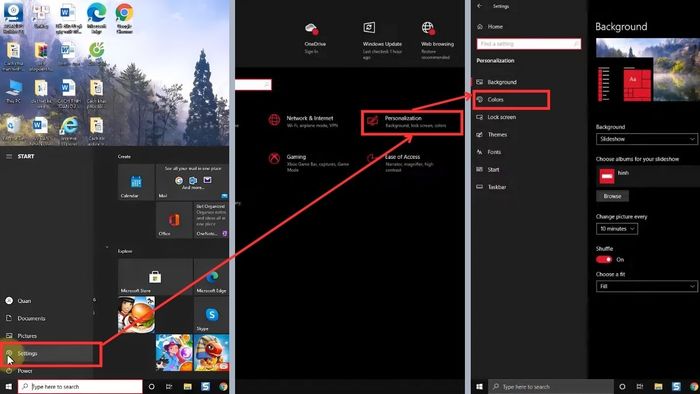Select Lock screen in sidebar
This screenshot has width=700, height=394.
[x=496, y=117]
